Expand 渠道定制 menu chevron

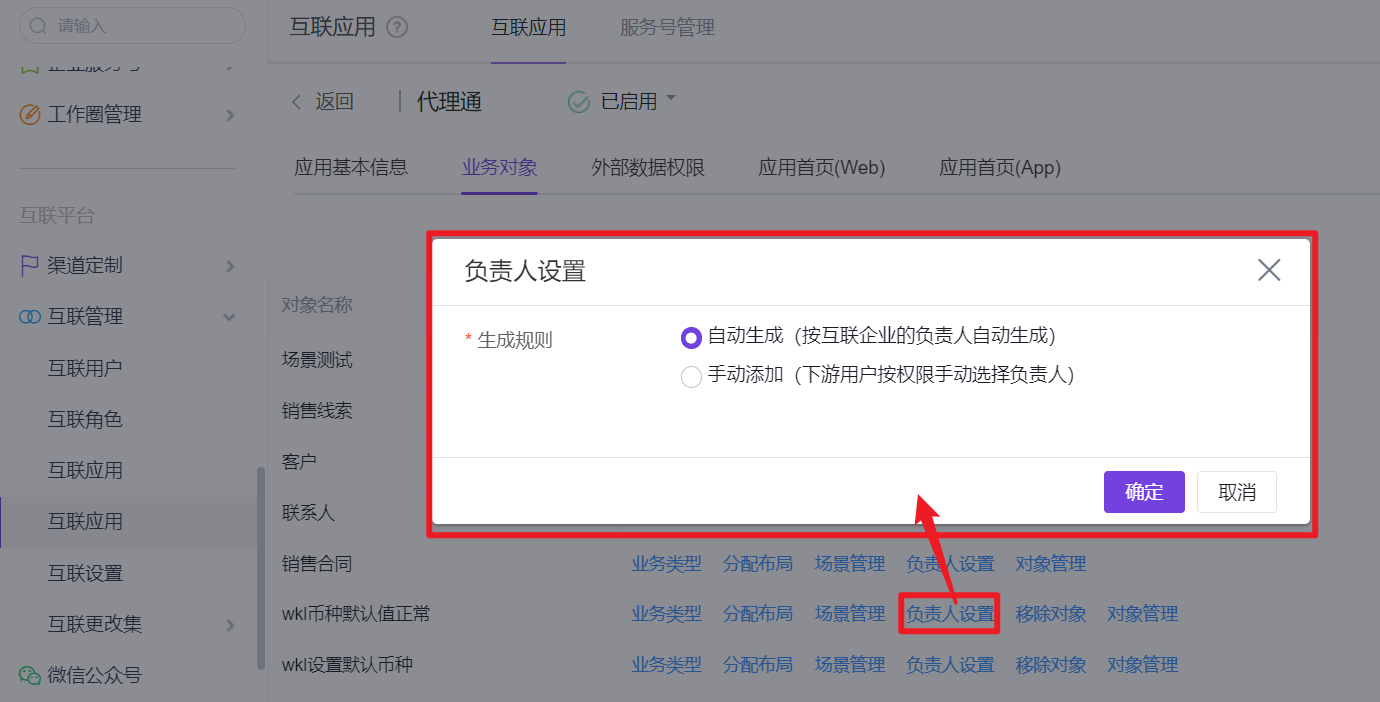230,267
